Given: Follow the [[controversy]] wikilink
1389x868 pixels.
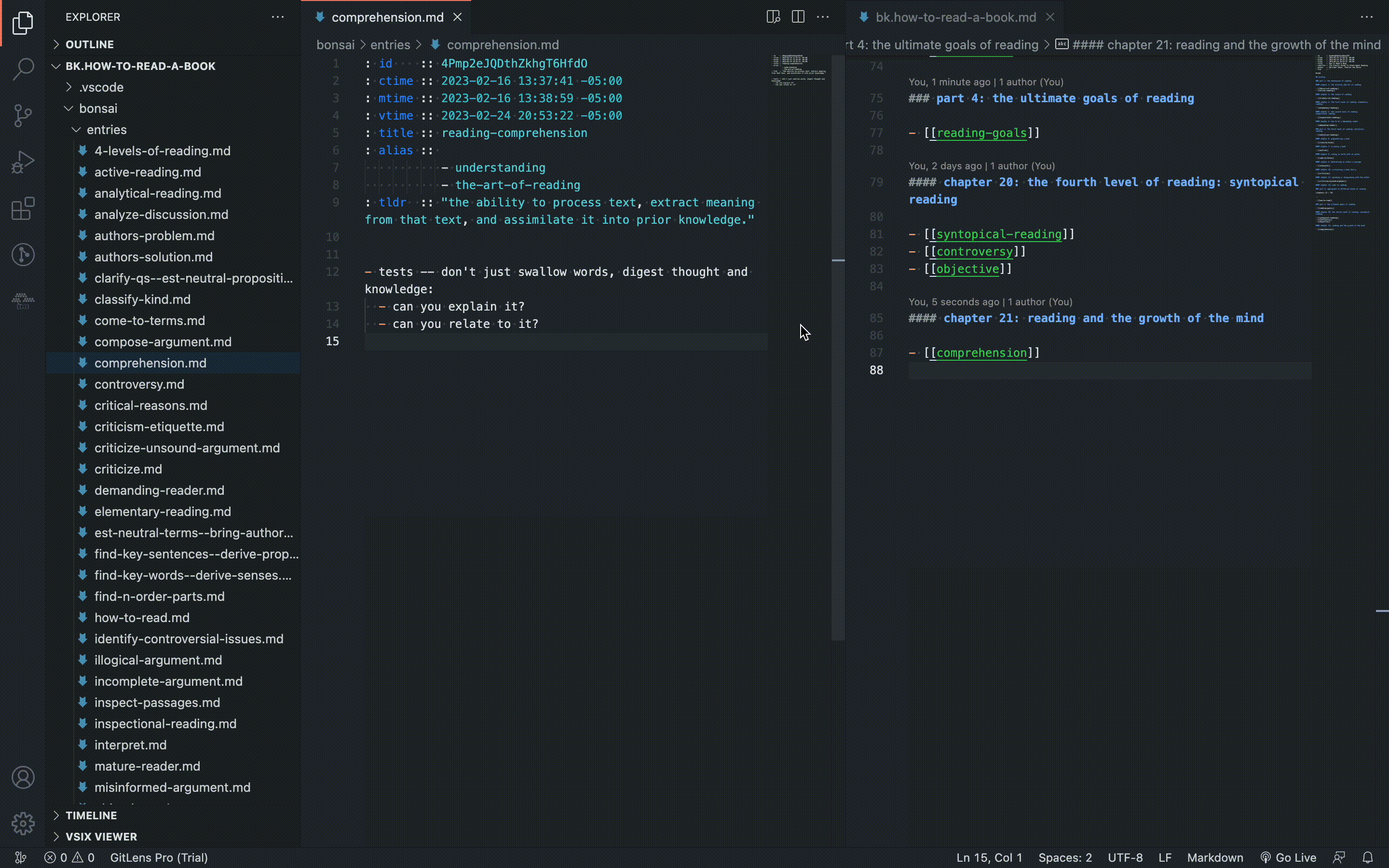Looking at the screenshot, I should tap(975, 251).
